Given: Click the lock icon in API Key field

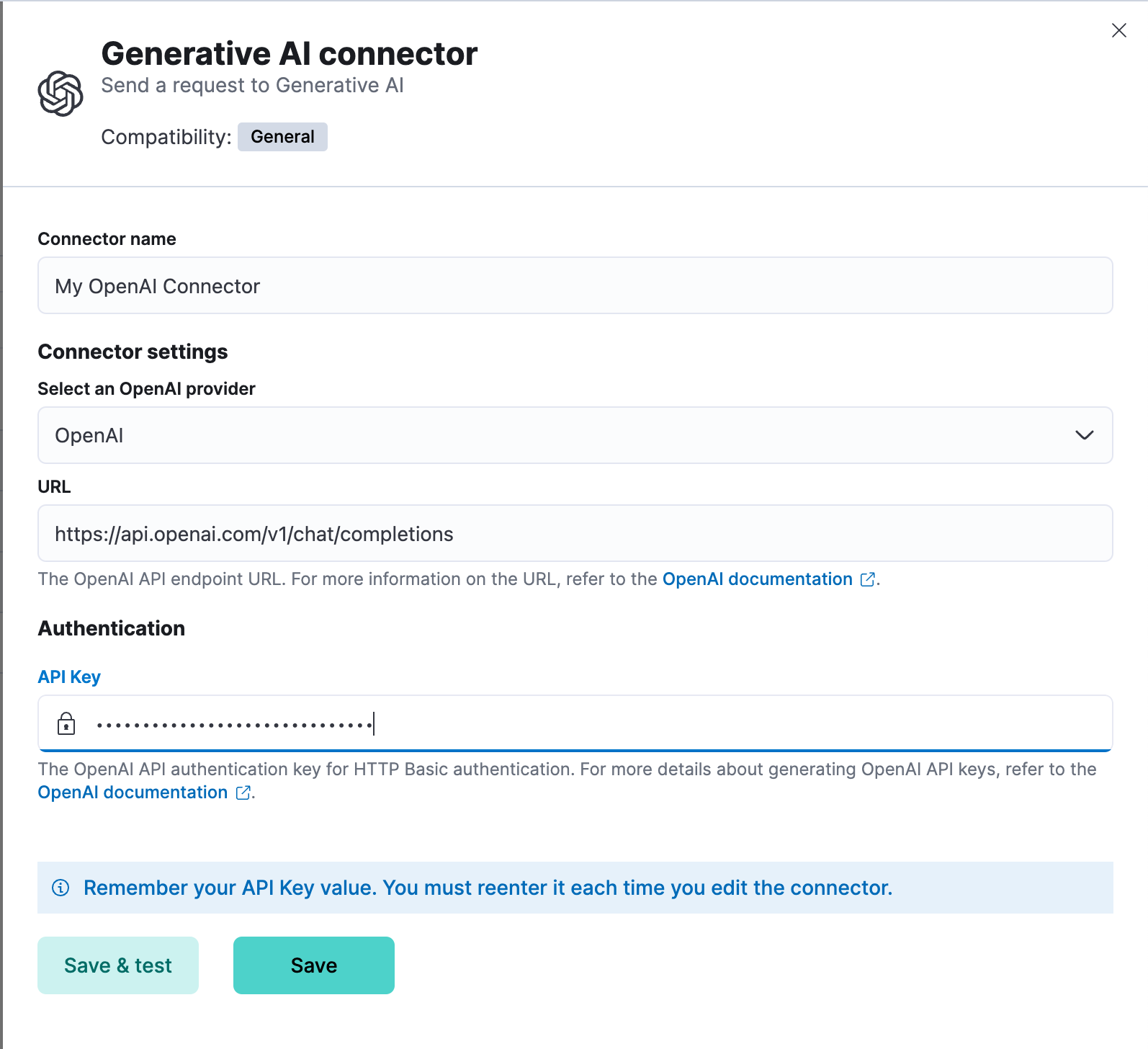Looking at the screenshot, I should click(x=66, y=723).
